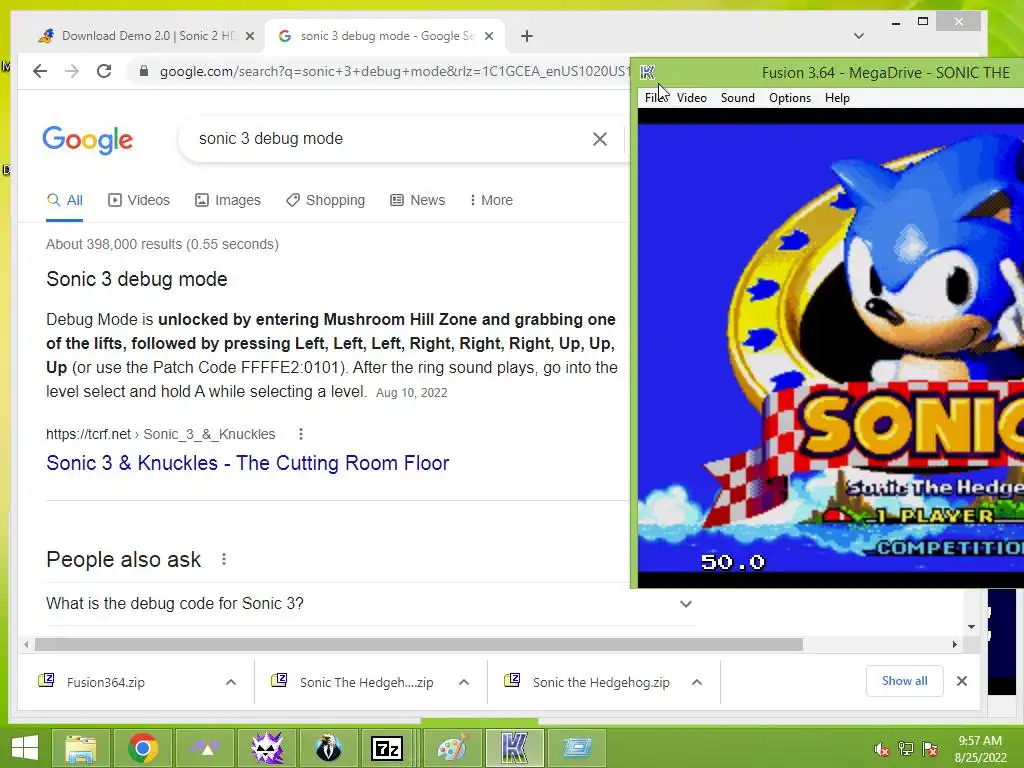
Task: Click the tcrf.net breadcrumb URL
Action: tap(161, 434)
